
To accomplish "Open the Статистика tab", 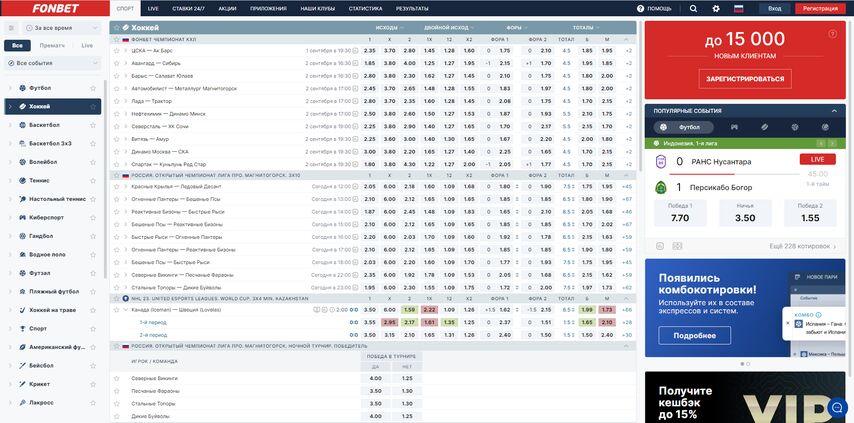I will [365, 9].
